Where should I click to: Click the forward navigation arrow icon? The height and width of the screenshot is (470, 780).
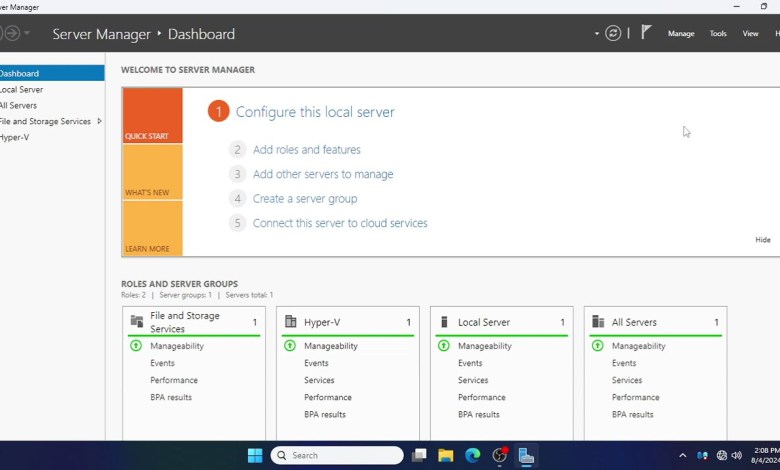12,33
